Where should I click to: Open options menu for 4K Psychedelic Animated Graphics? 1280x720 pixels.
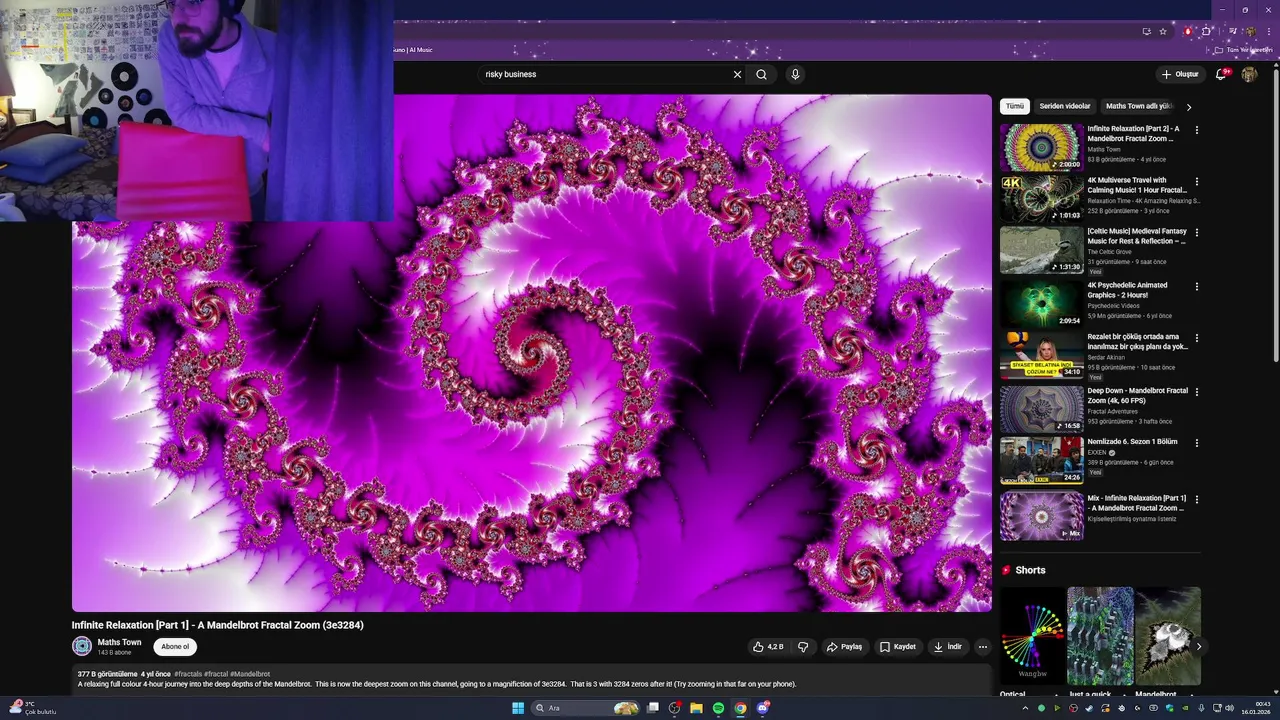tap(1197, 287)
